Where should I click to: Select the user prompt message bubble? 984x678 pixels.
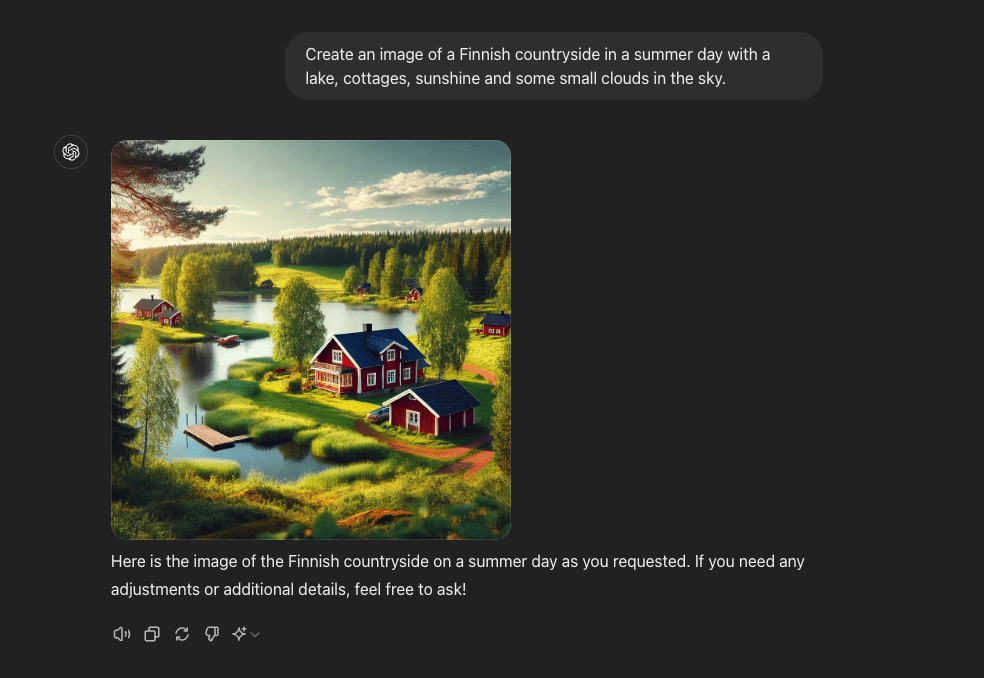[x=554, y=66]
